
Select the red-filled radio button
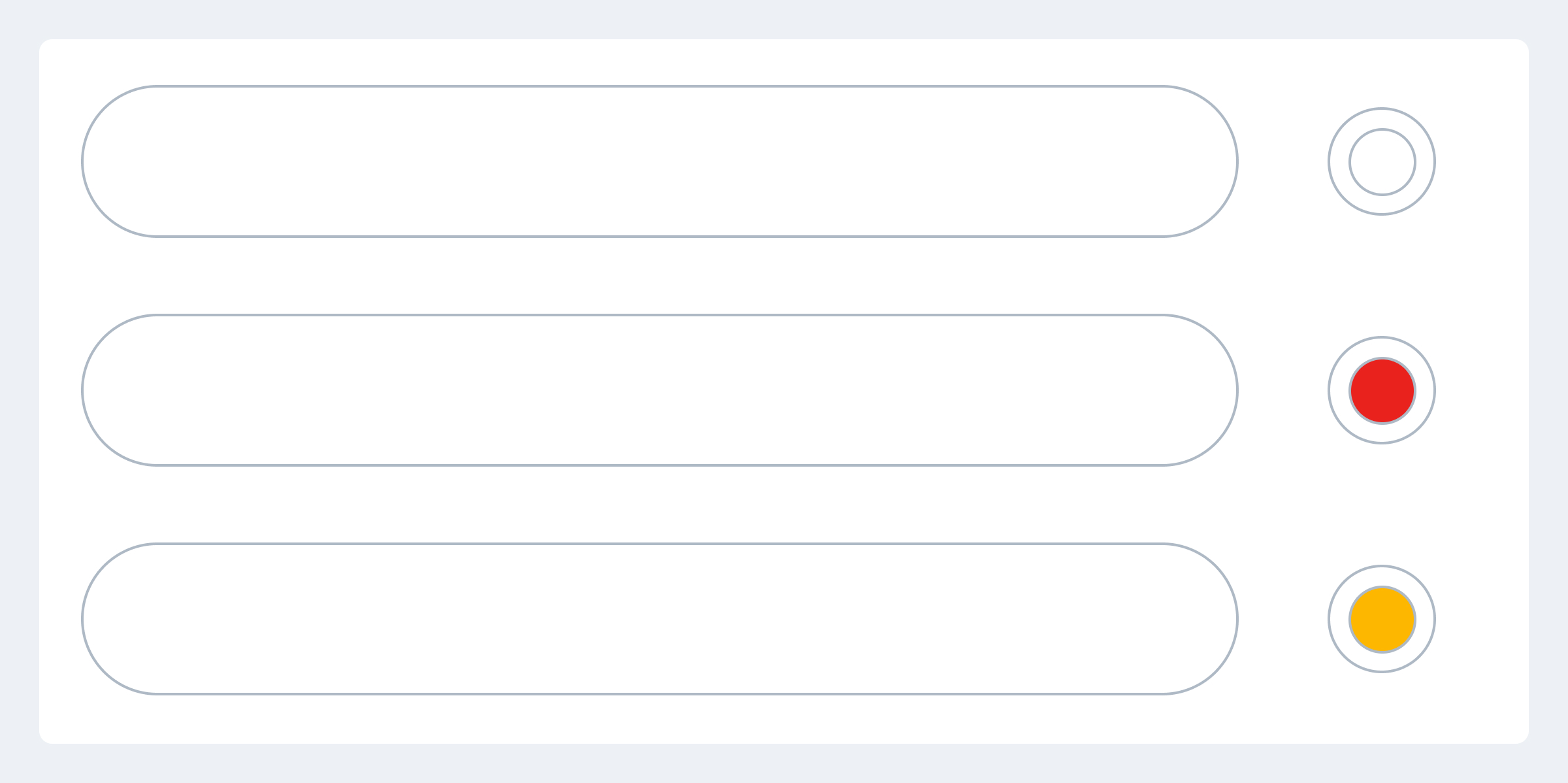pyautogui.click(x=1382, y=390)
